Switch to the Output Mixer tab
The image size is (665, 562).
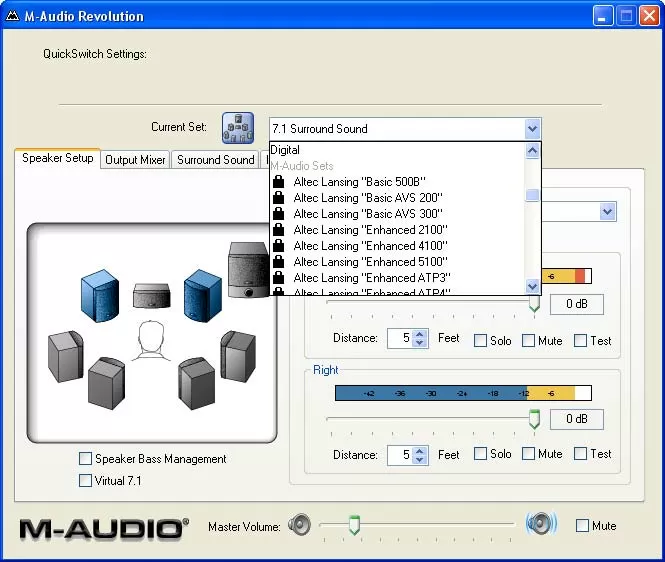135,160
